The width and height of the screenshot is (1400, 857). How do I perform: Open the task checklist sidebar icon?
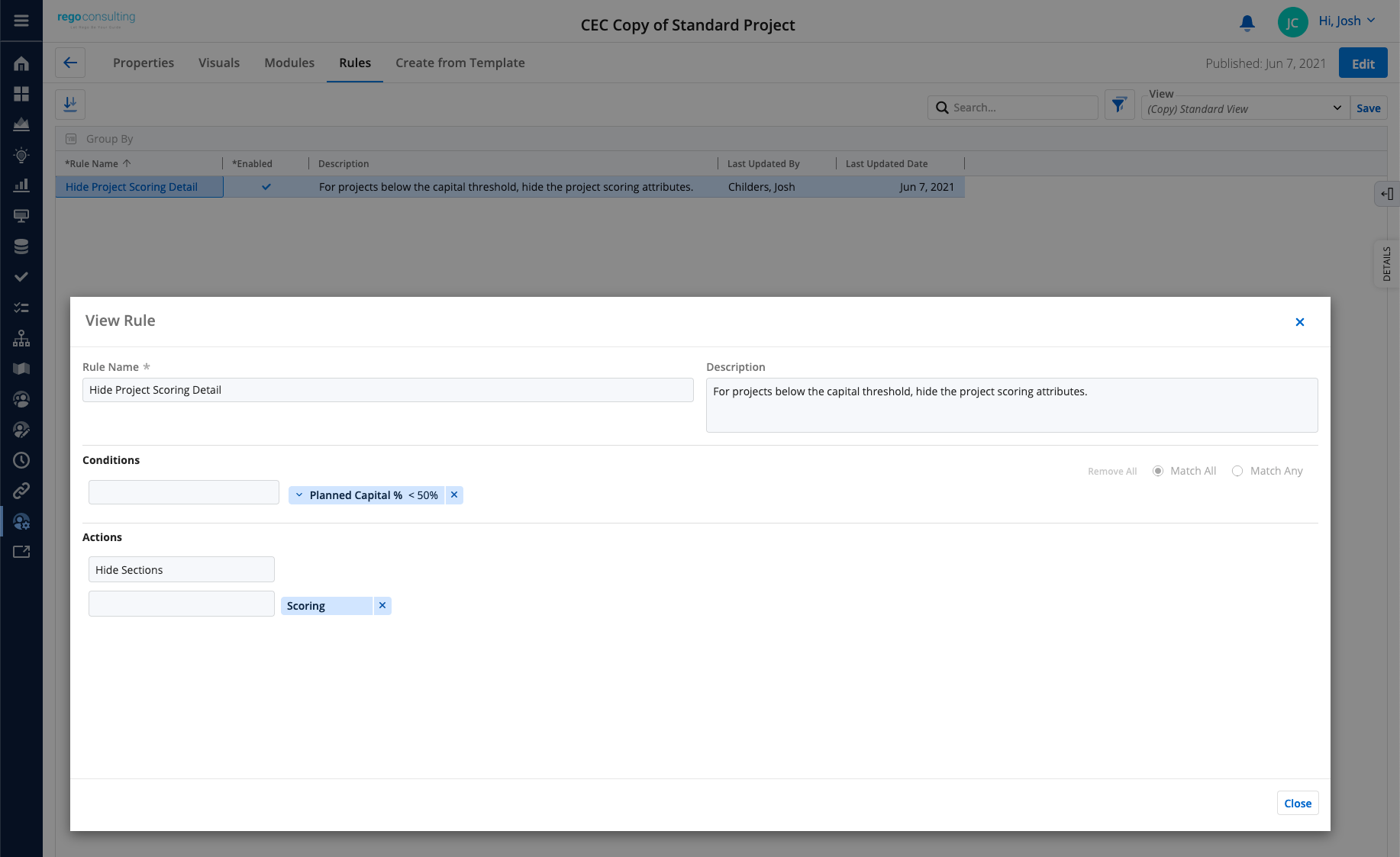pos(21,308)
